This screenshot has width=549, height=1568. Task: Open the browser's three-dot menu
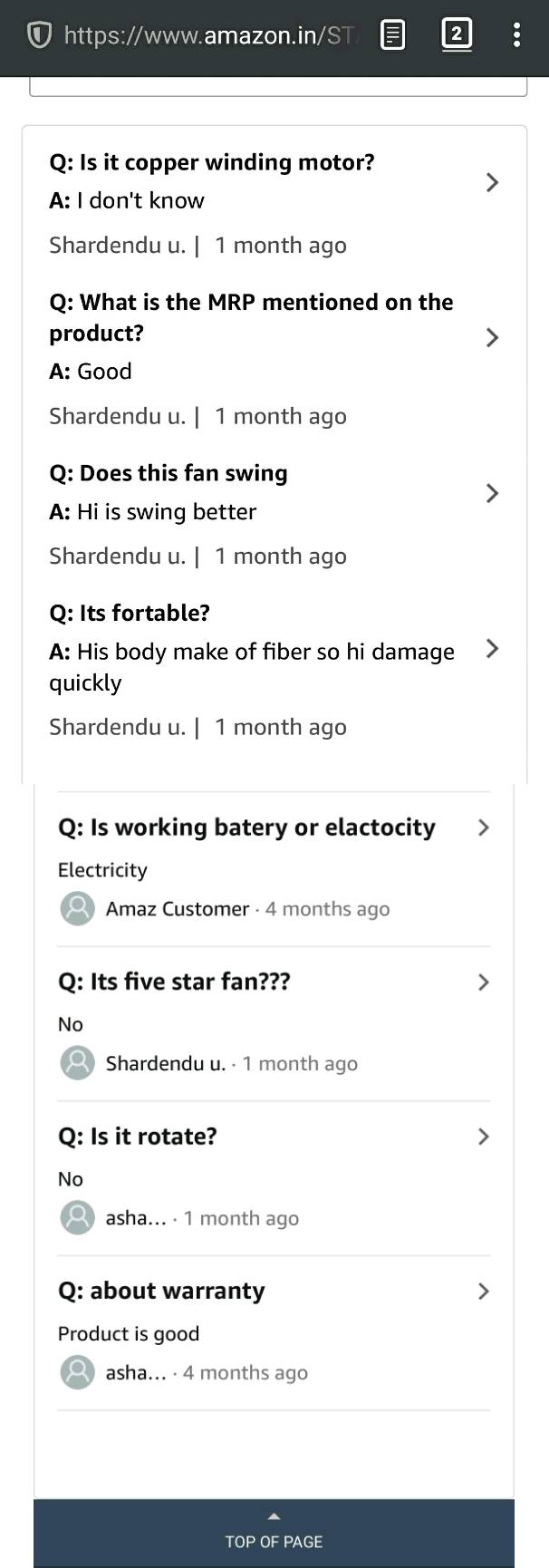pyautogui.click(x=517, y=35)
